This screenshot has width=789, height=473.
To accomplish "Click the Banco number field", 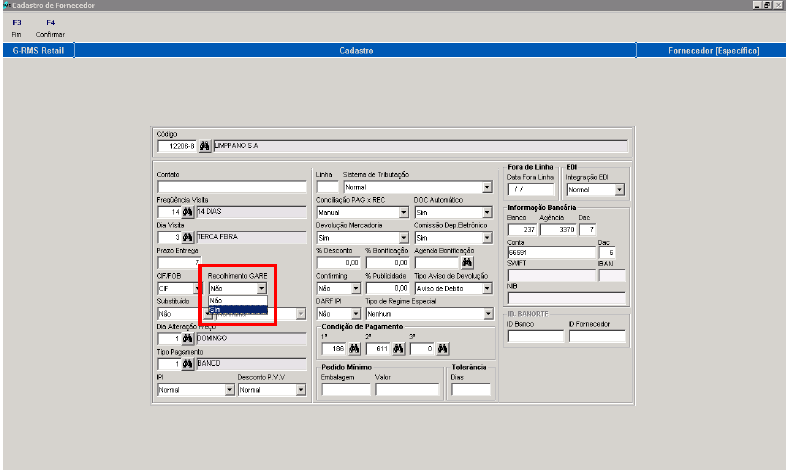I will [522, 229].
